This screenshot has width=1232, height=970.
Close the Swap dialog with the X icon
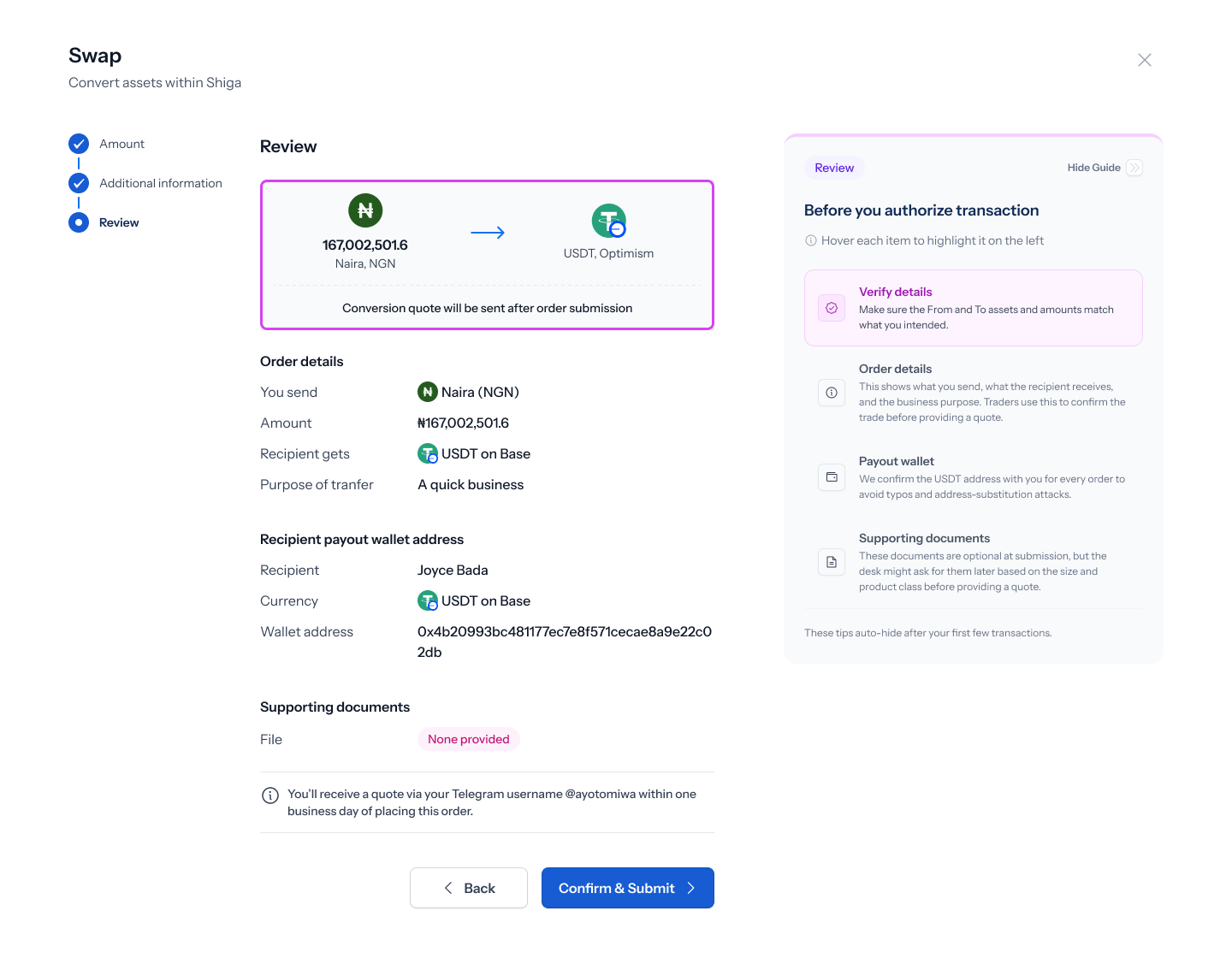1145,60
